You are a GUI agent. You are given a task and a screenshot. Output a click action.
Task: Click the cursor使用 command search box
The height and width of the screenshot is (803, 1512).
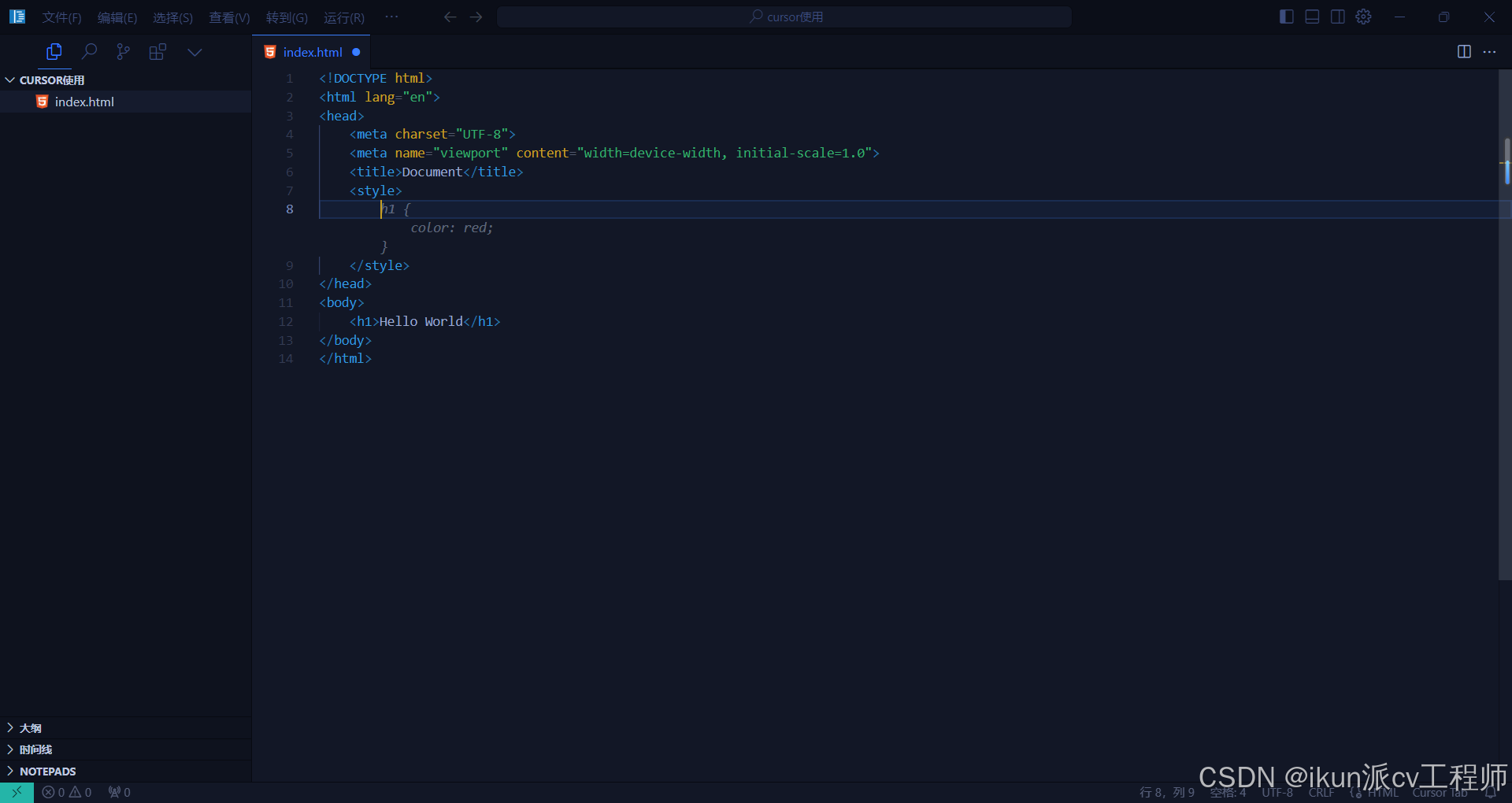(x=784, y=17)
